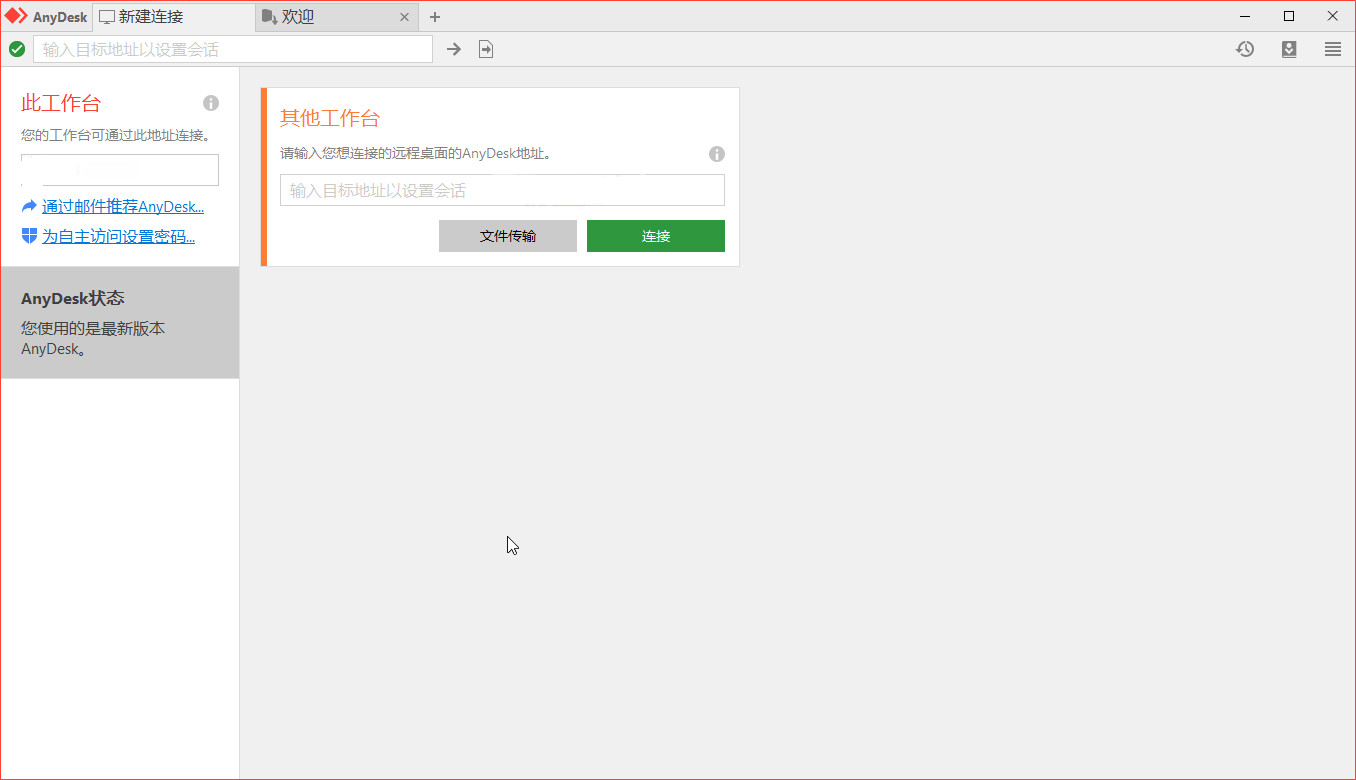Click the 其他工作台 remote address input field
The height and width of the screenshot is (780, 1356).
(x=500, y=190)
